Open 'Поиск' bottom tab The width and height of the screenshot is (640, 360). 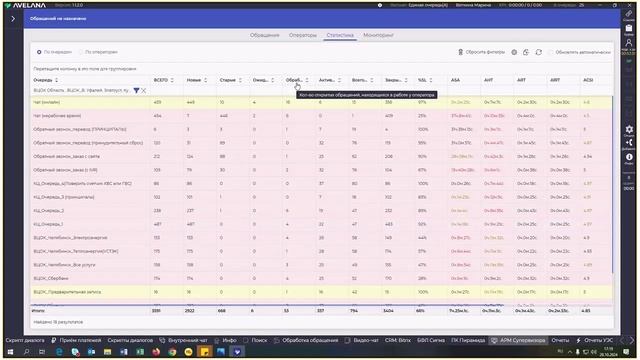tap(255, 340)
